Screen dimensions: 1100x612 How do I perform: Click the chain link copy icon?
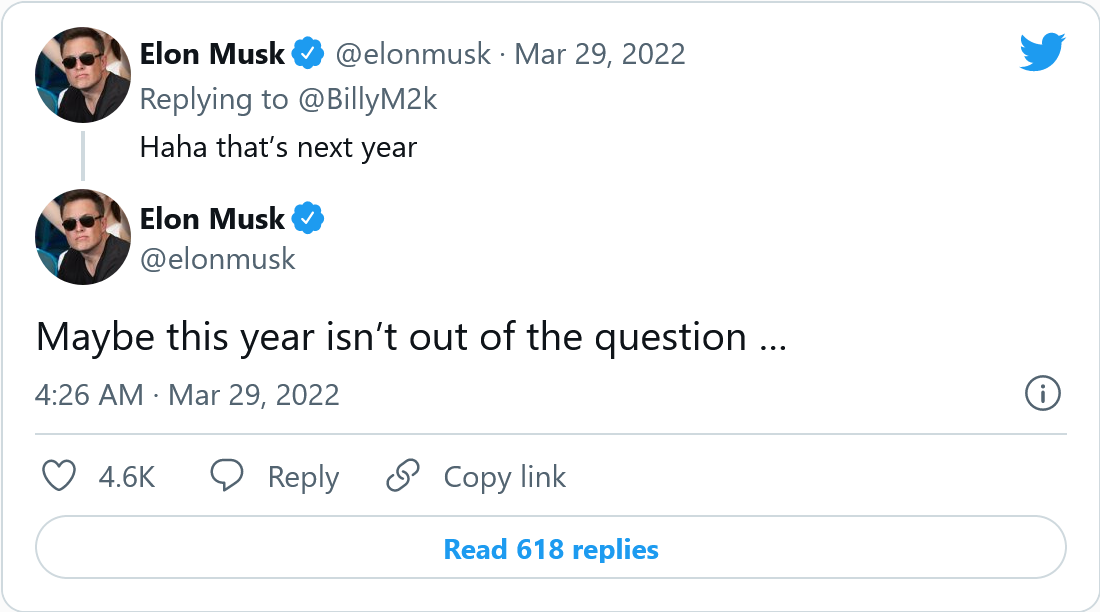[x=402, y=476]
